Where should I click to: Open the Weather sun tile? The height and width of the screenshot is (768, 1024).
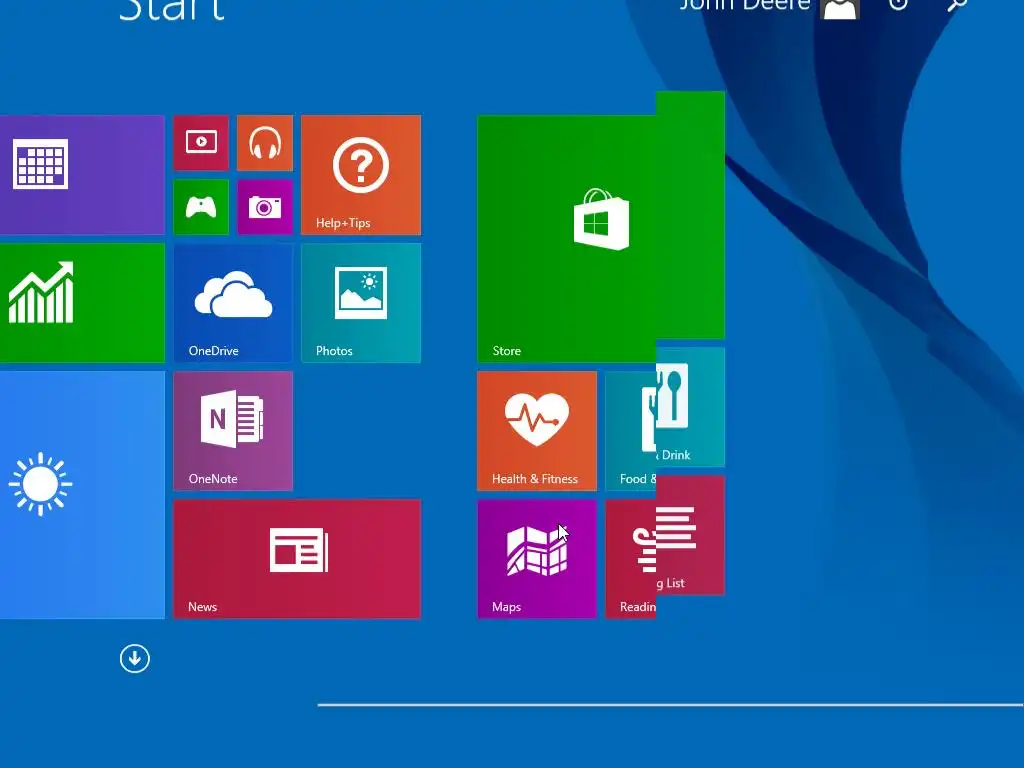pos(82,495)
